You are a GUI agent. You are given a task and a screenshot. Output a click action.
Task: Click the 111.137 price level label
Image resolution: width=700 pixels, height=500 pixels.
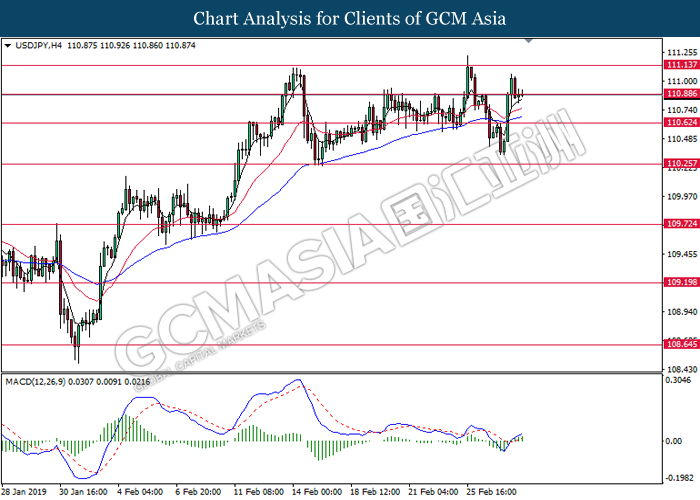[x=682, y=65]
